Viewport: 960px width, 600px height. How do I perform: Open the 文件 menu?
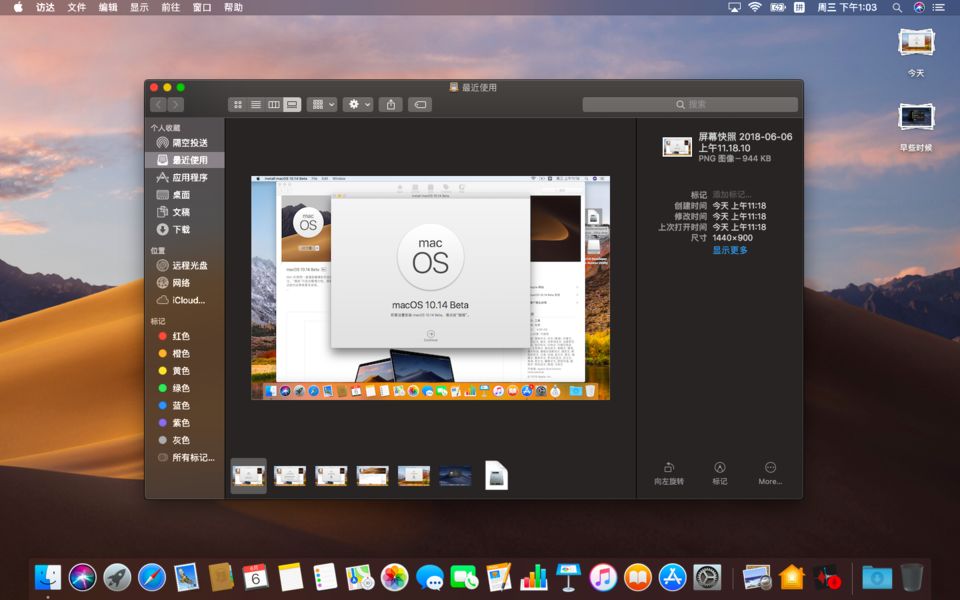(x=77, y=7)
